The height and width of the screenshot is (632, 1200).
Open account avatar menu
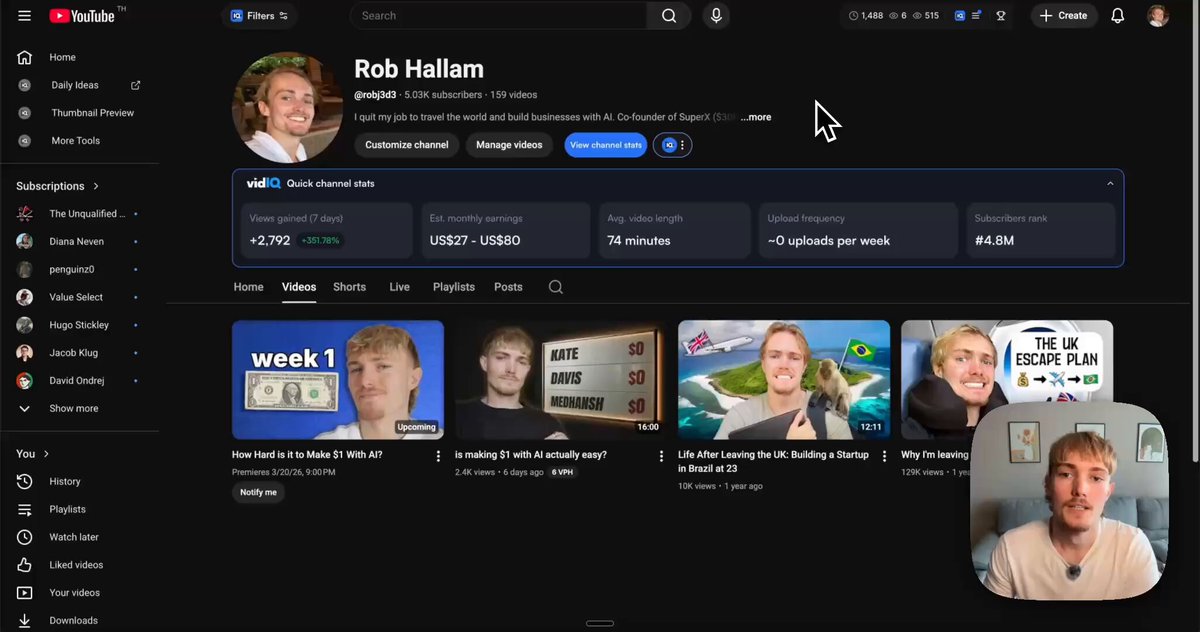(x=1157, y=16)
